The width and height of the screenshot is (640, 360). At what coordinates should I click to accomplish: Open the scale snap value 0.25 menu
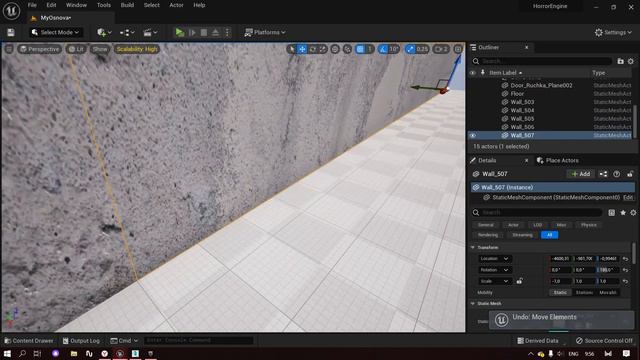(422, 49)
